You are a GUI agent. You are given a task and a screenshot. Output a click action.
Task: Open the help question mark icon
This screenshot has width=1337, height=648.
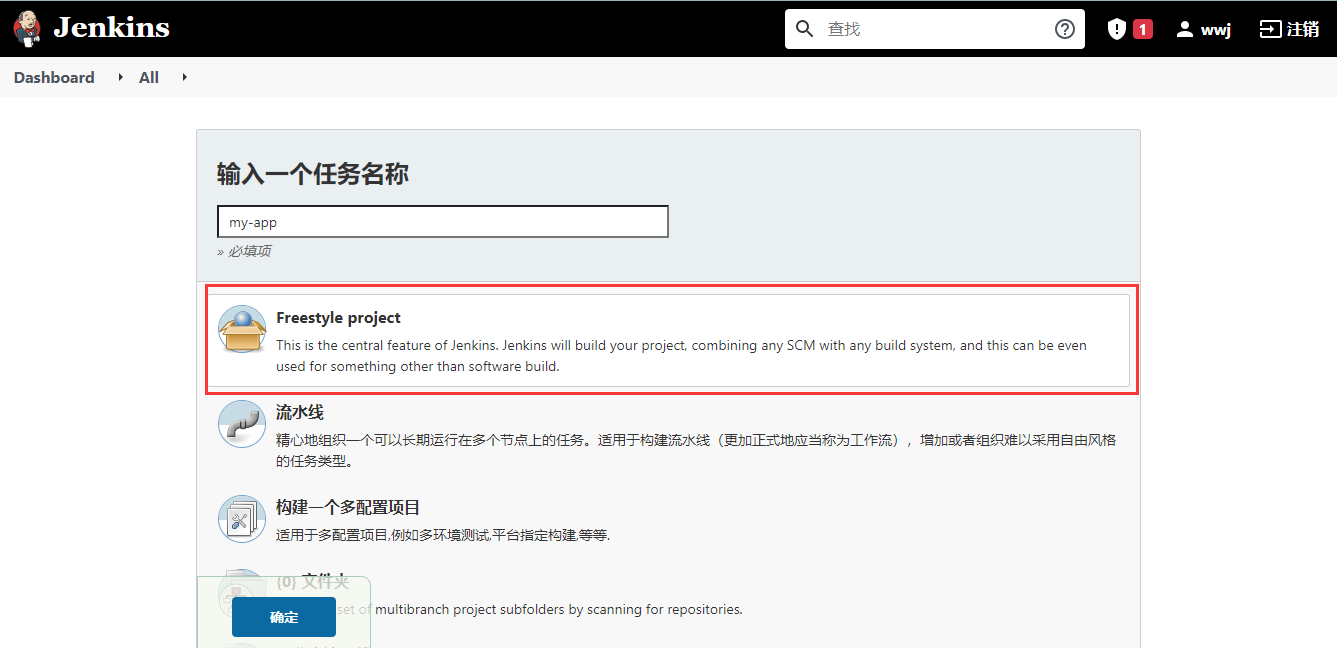tap(1064, 28)
